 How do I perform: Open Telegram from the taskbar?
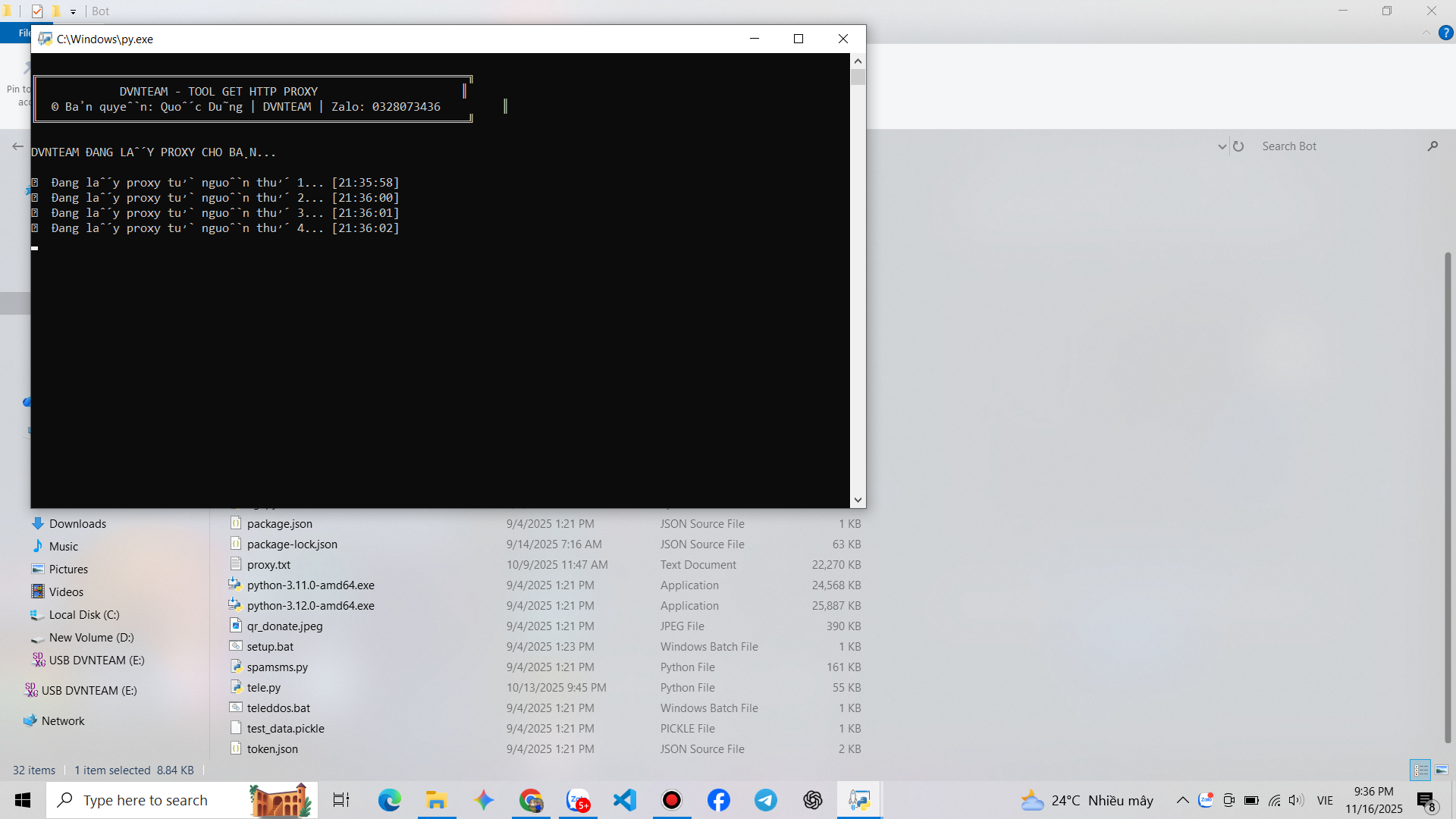point(766,800)
